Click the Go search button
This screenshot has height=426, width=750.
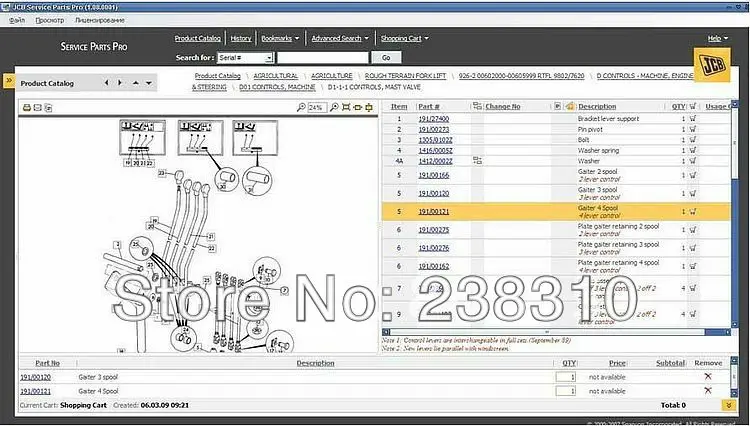(x=386, y=58)
